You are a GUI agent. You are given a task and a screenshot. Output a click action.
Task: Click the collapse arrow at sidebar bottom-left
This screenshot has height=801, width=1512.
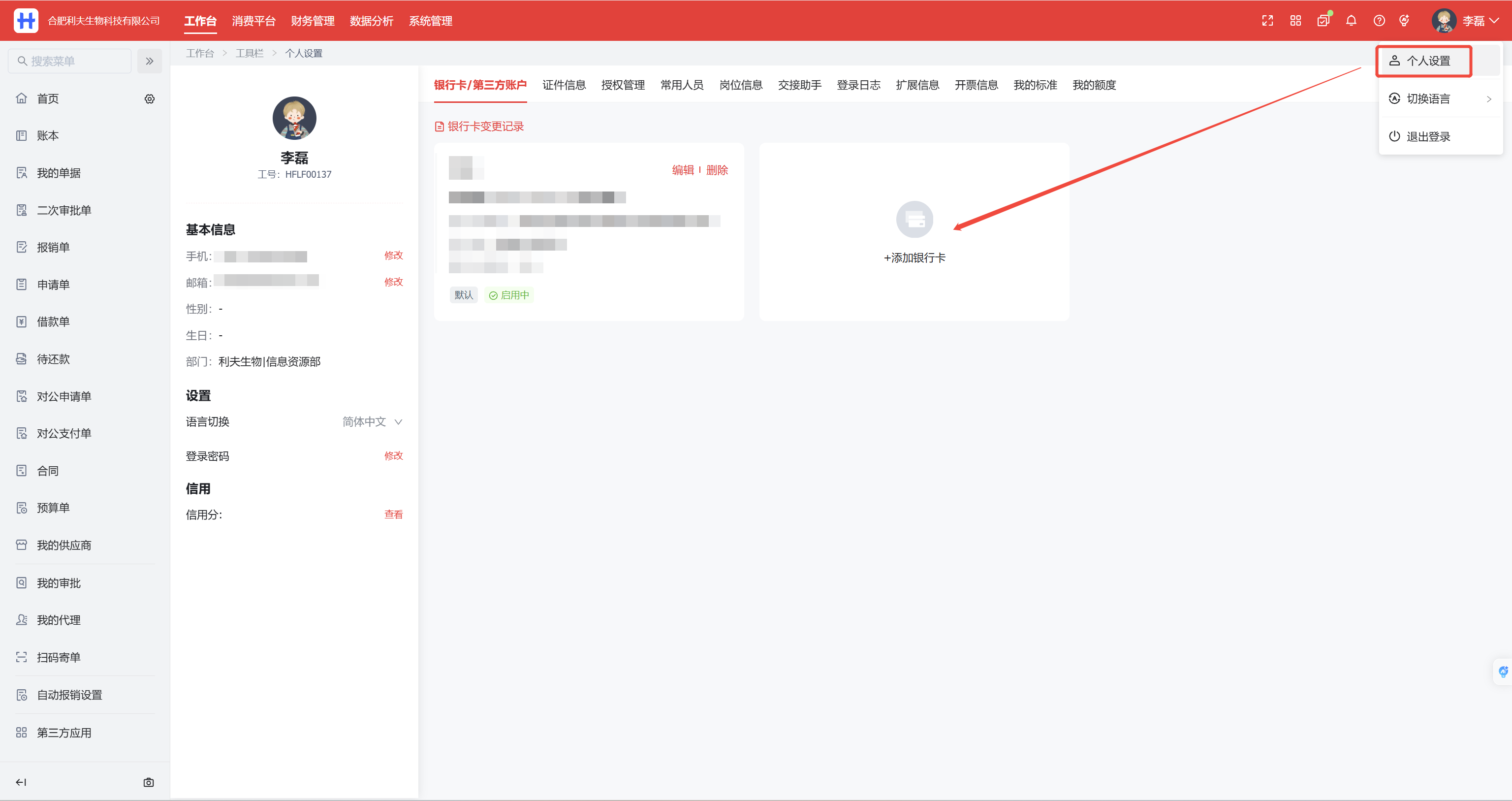coord(21,782)
